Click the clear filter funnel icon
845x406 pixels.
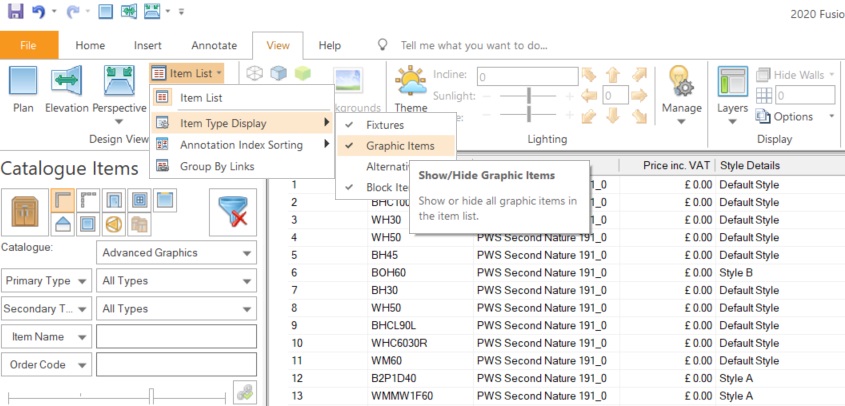[x=233, y=212]
